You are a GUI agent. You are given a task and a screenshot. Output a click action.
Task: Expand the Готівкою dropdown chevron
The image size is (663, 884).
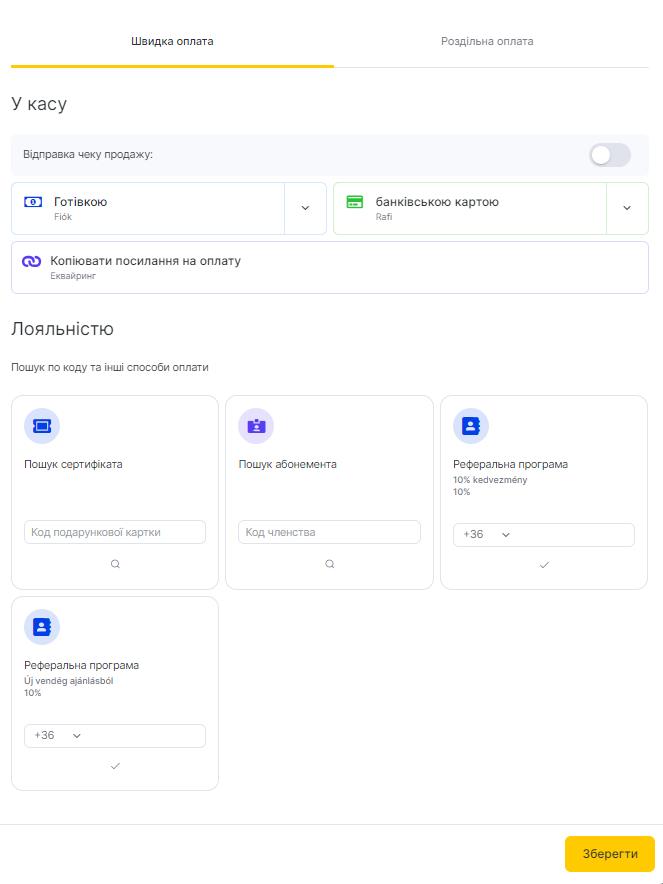(x=305, y=208)
